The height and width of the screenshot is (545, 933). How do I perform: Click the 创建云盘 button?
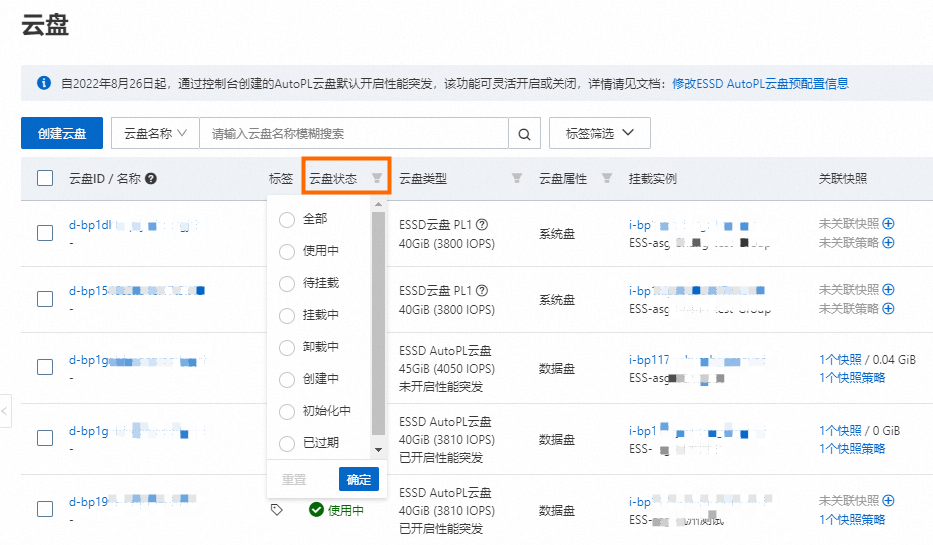61,133
